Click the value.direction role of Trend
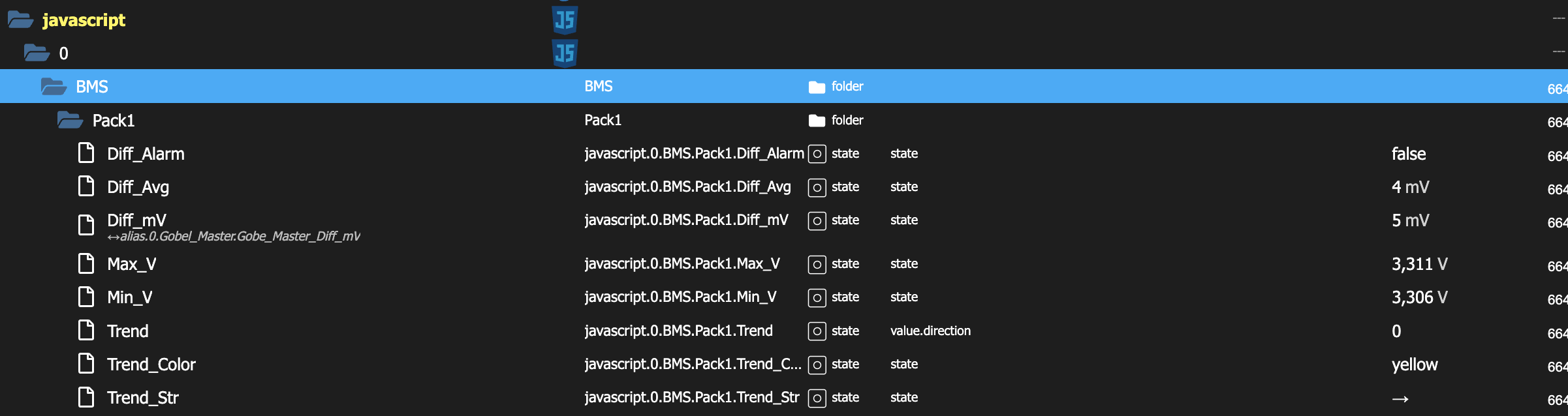The width and height of the screenshot is (1568, 416). coord(930,331)
